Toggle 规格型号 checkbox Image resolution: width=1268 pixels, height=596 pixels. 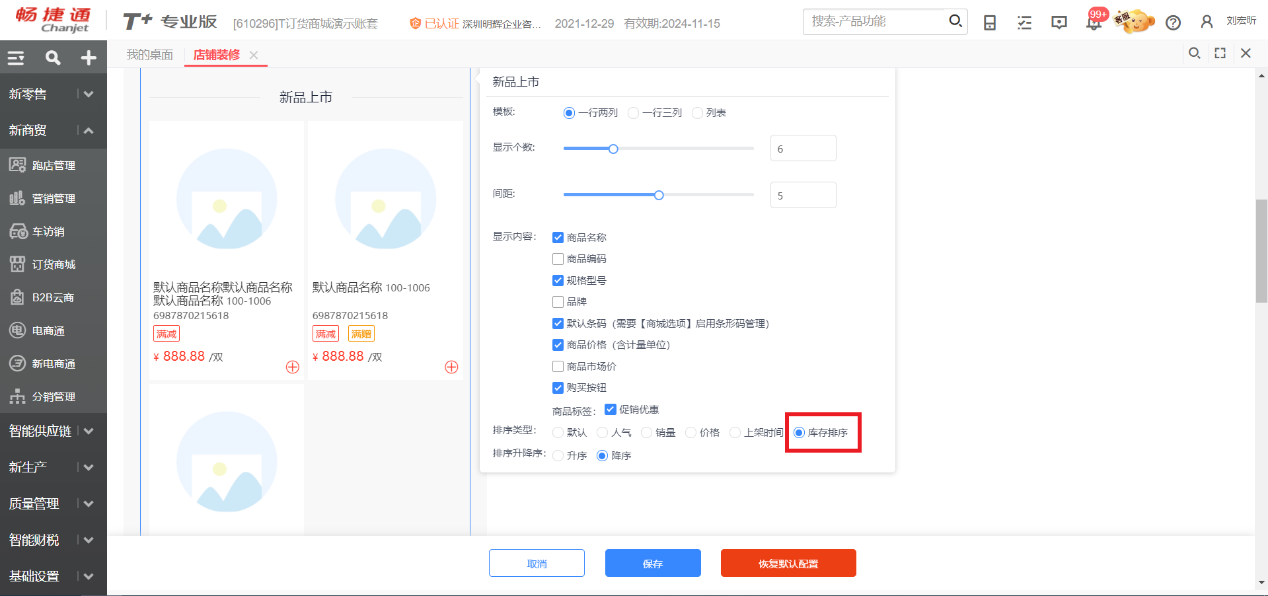(x=558, y=281)
